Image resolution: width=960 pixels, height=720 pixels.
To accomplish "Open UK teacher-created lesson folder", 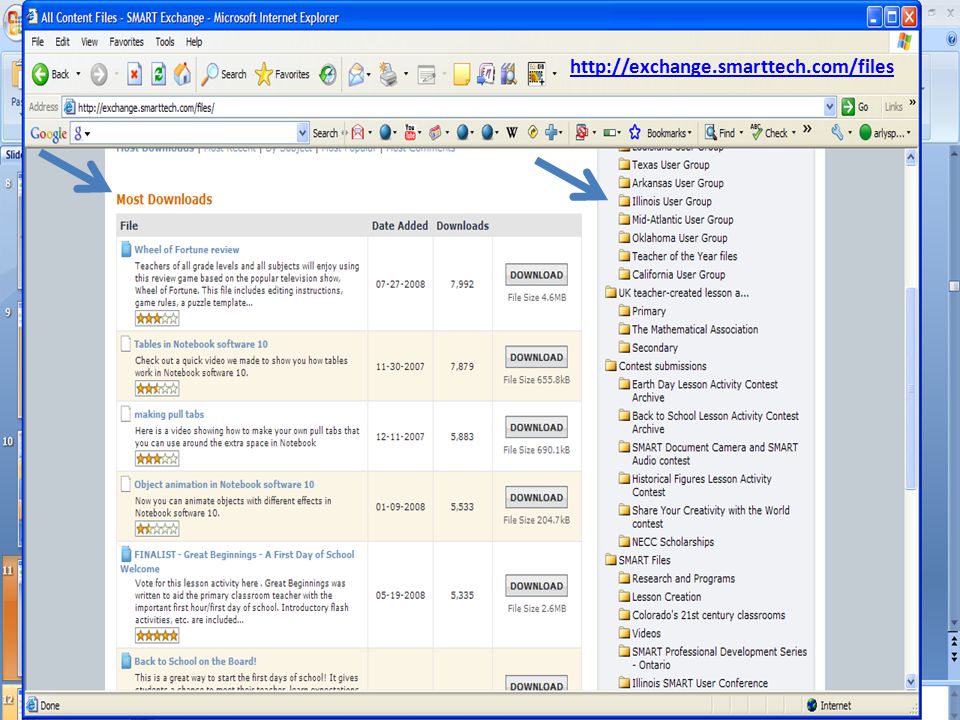I will [677, 293].
